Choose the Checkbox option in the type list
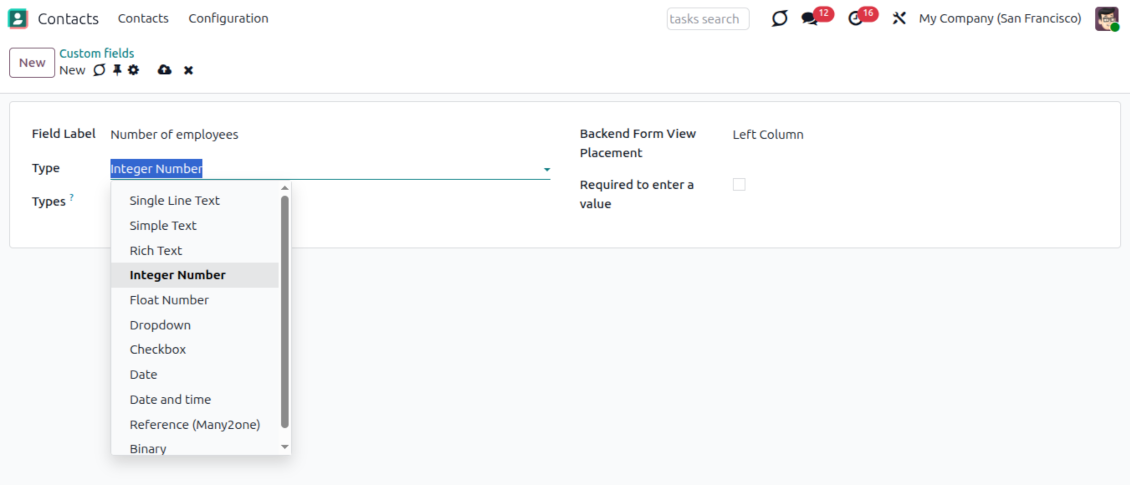1130x485 pixels. tap(158, 350)
